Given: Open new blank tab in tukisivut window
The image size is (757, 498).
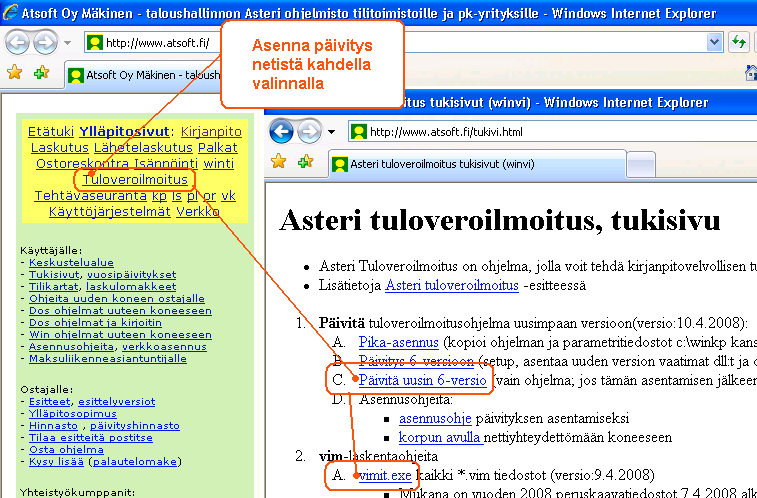Looking at the screenshot, I should coord(641,165).
